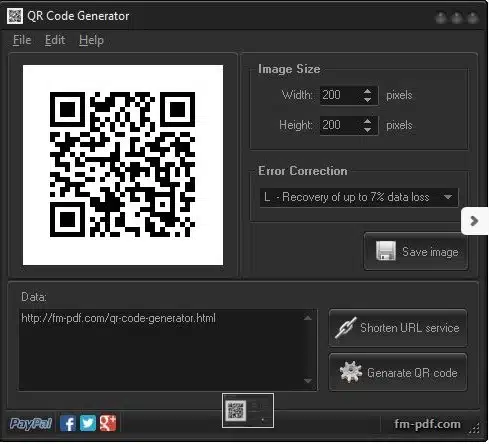Click the right chevron arrow at window edge
This screenshot has height=444, width=489.
pyautogui.click(x=474, y=221)
